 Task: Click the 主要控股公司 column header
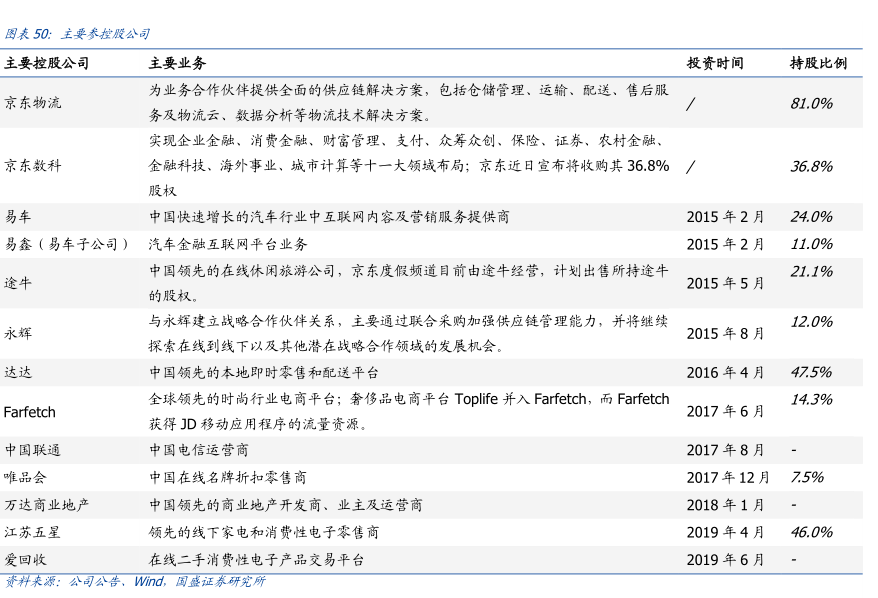pos(46,63)
